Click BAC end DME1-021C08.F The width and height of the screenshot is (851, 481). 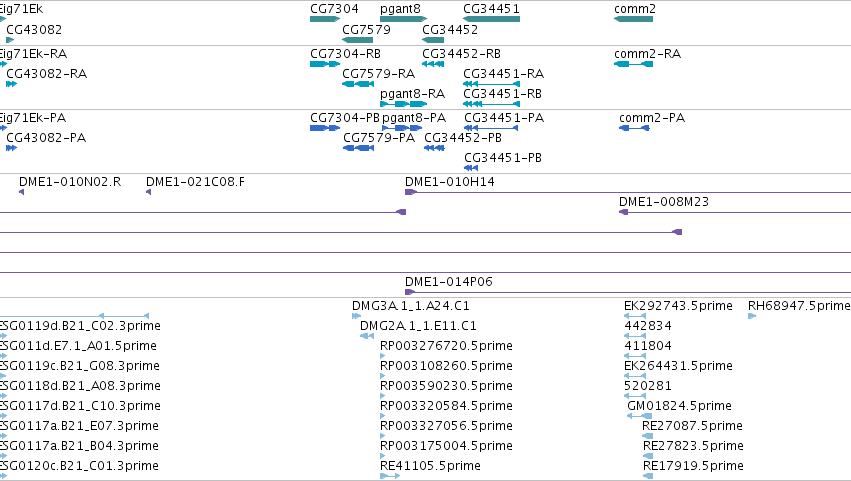click(195, 182)
